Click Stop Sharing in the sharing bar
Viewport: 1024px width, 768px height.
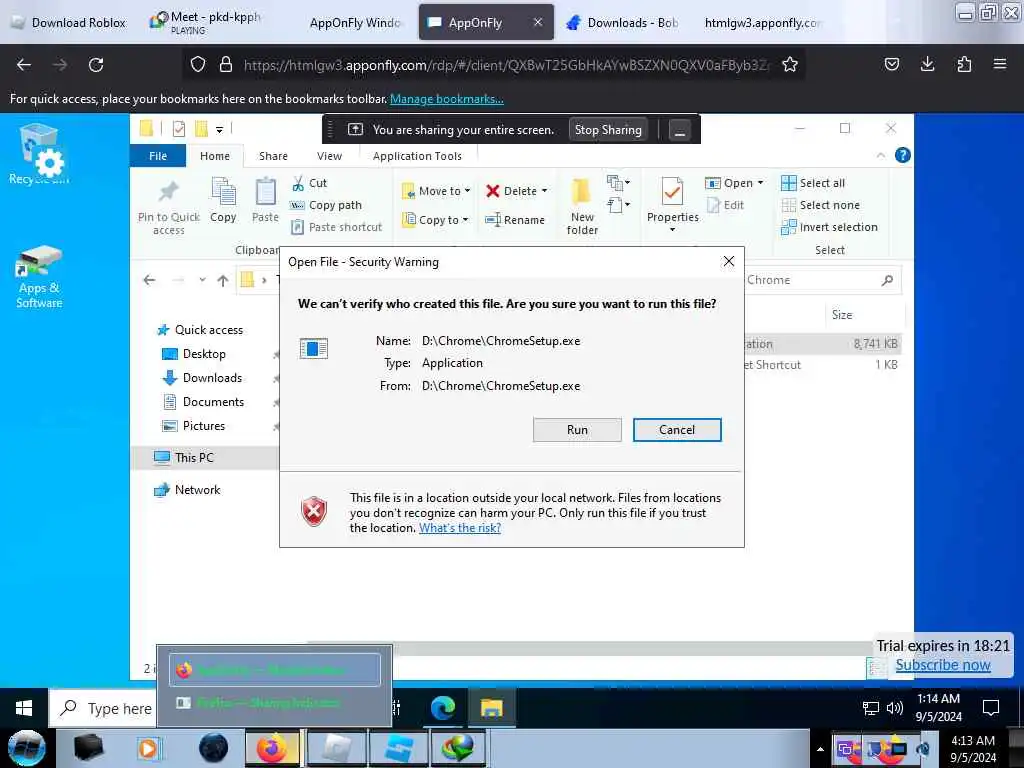tap(608, 130)
